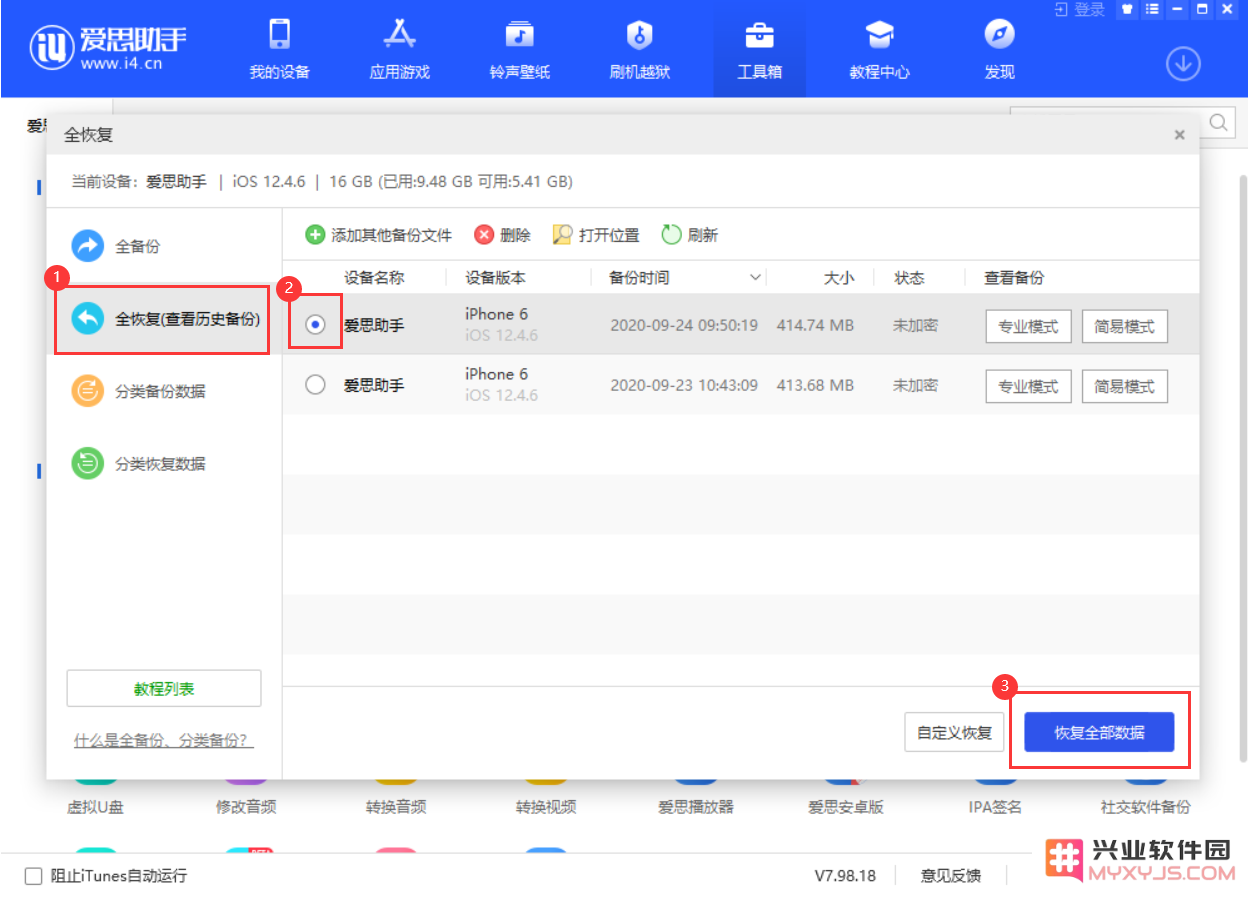1248x897 pixels.
Task: Select 全恢复(查看历史备份) in the sidebar
Action: 165,319
